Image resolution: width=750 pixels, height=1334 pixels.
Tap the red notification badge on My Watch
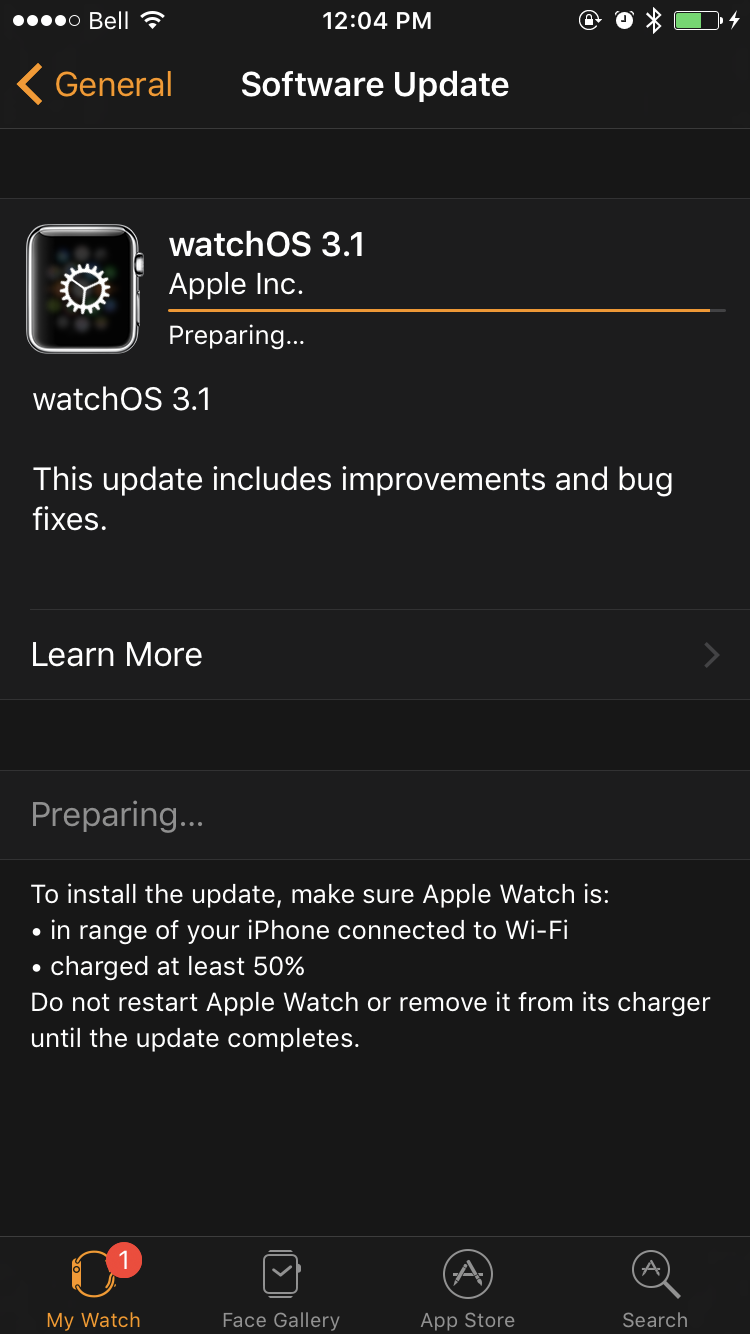[124, 1260]
